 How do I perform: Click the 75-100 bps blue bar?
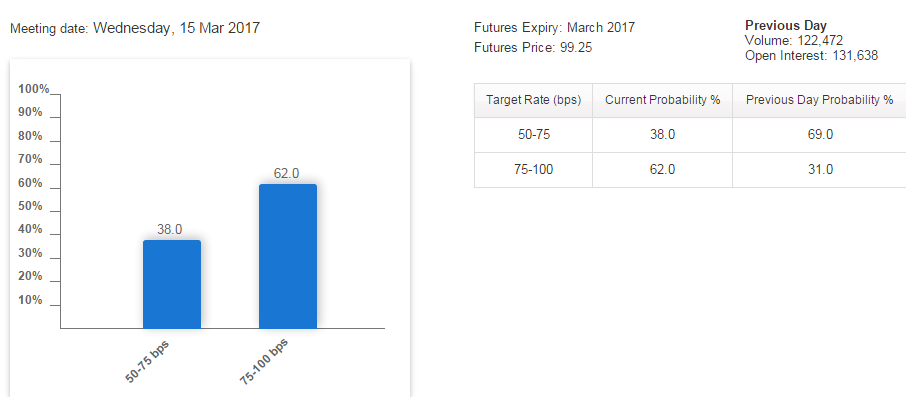click(288, 257)
